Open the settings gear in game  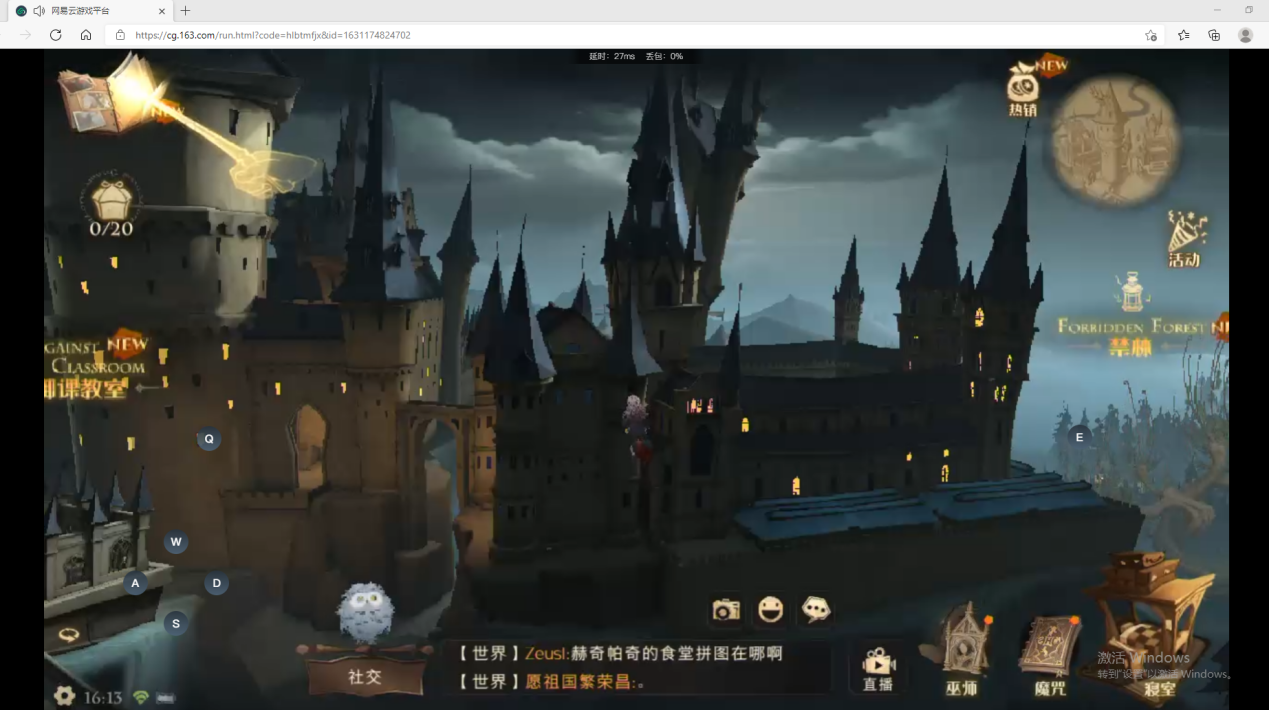tap(64, 696)
